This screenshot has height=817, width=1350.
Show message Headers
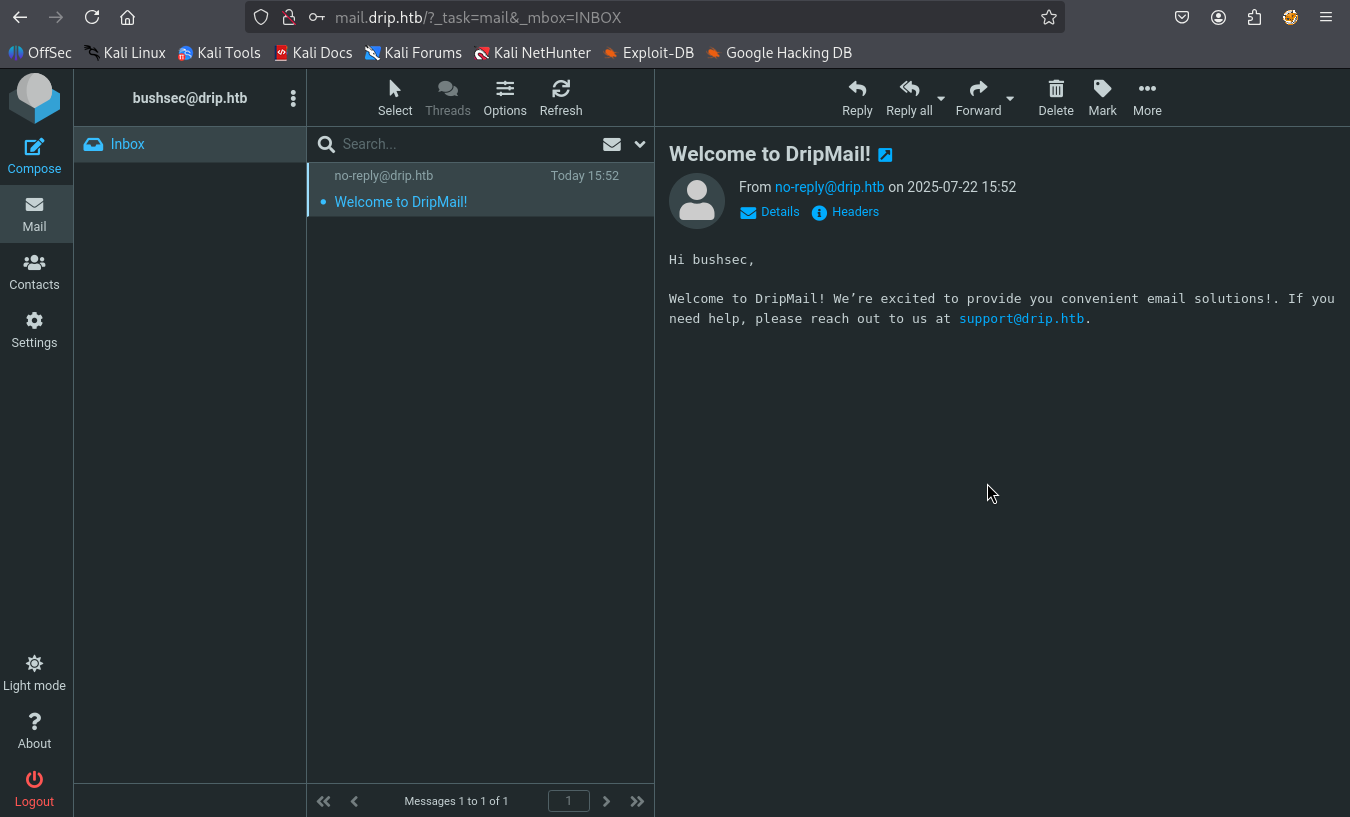pos(846,212)
